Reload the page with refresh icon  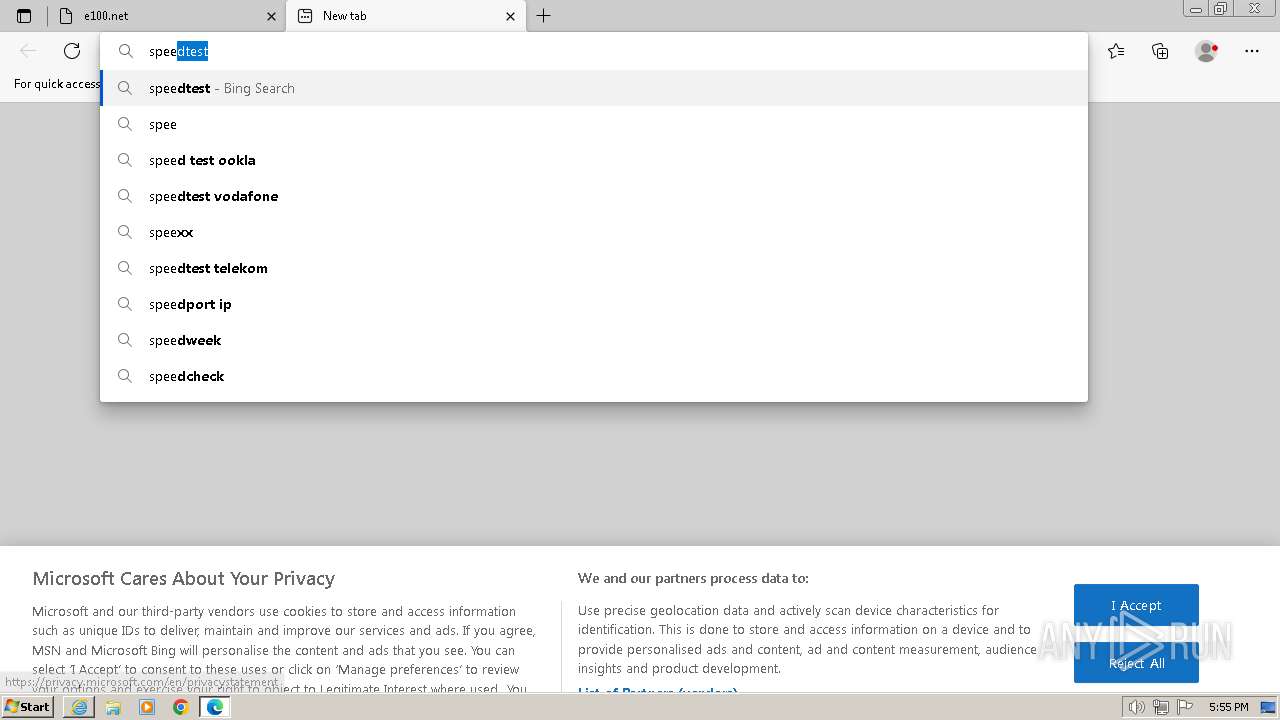[72, 51]
